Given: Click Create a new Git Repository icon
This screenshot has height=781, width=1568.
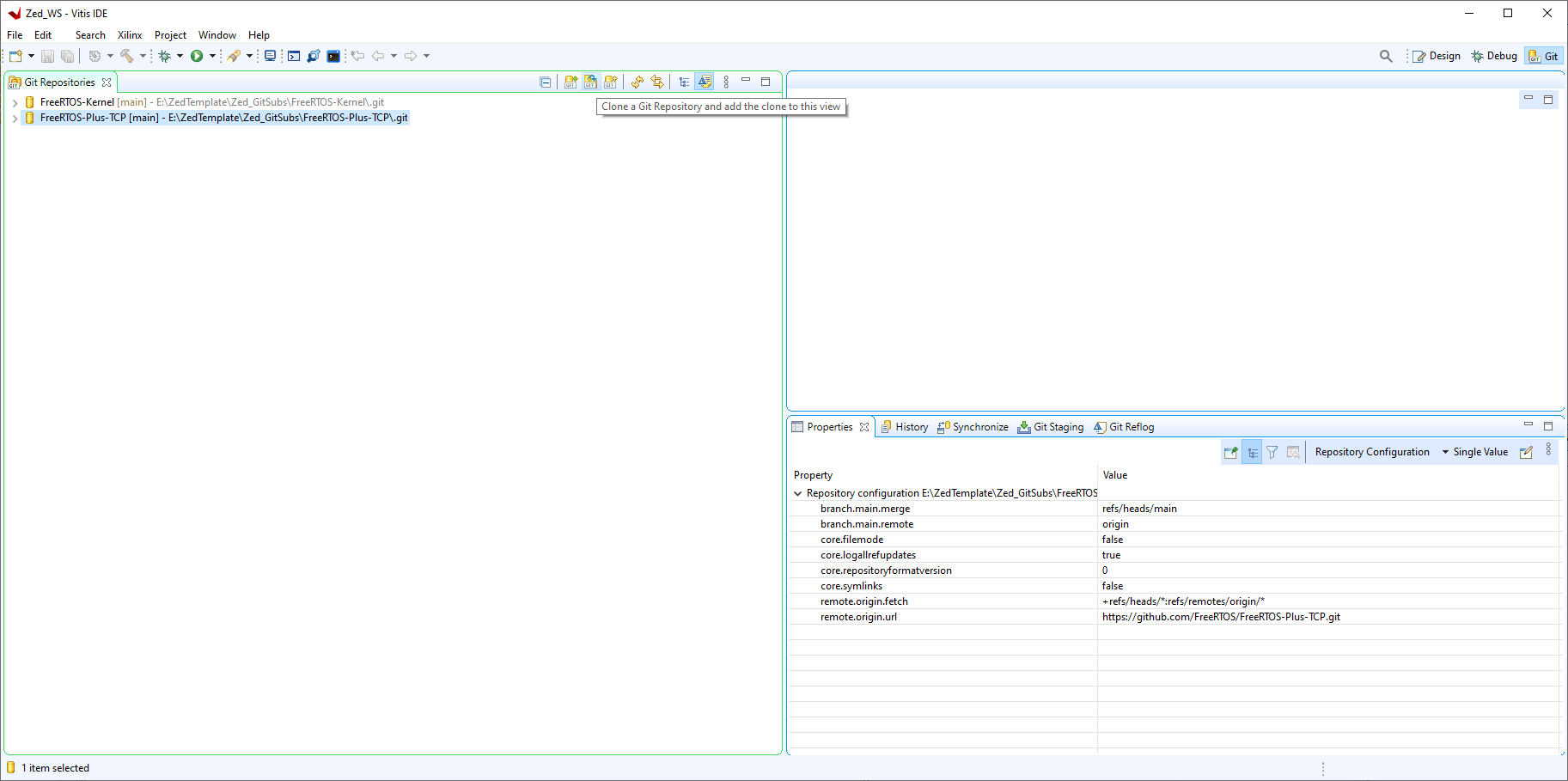Looking at the screenshot, I should [610, 82].
